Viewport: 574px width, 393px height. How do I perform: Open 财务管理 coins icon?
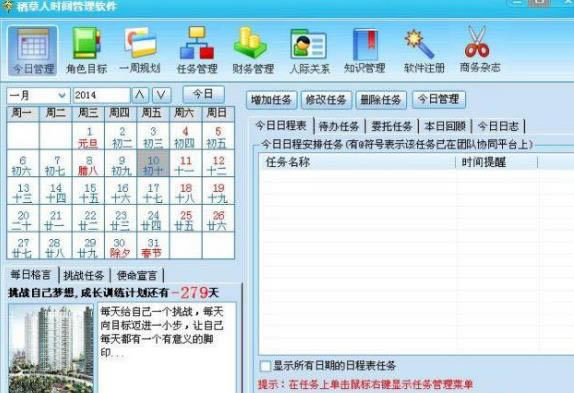(x=253, y=50)
